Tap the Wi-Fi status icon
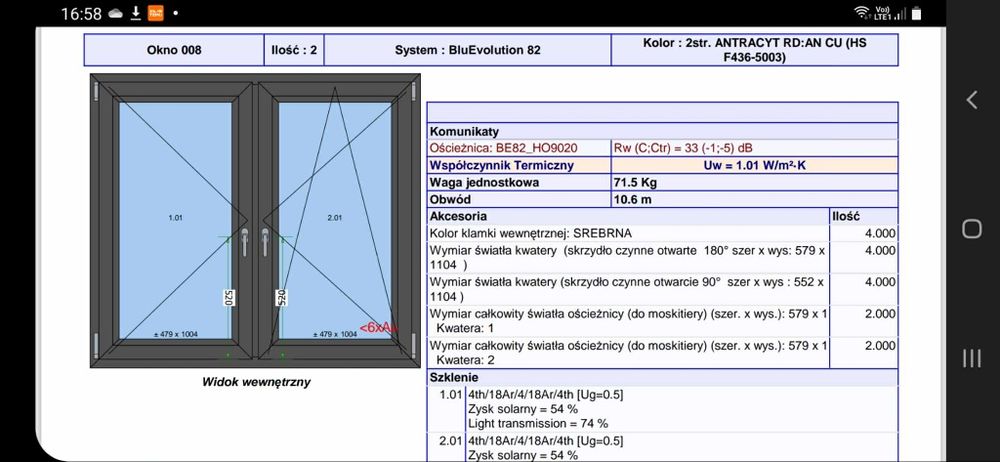The image size is (1000, 462). (862, 13)
